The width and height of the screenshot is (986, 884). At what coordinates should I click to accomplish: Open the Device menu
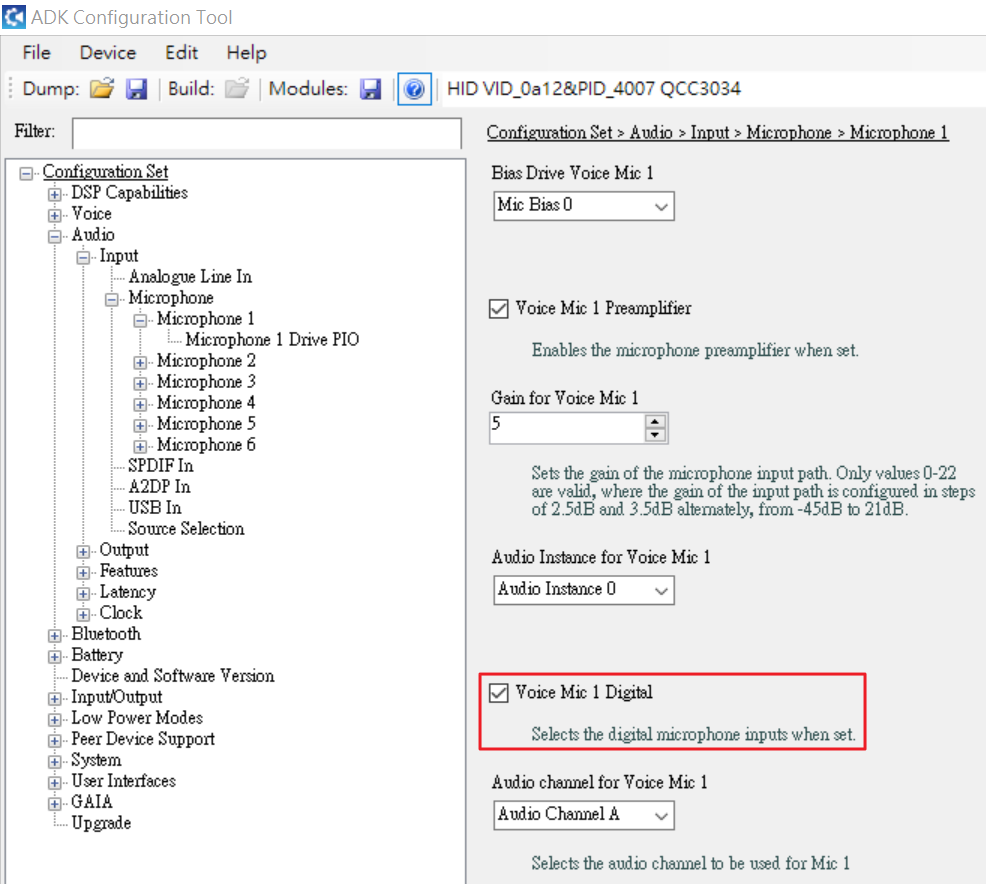click(x=107, y=53)
